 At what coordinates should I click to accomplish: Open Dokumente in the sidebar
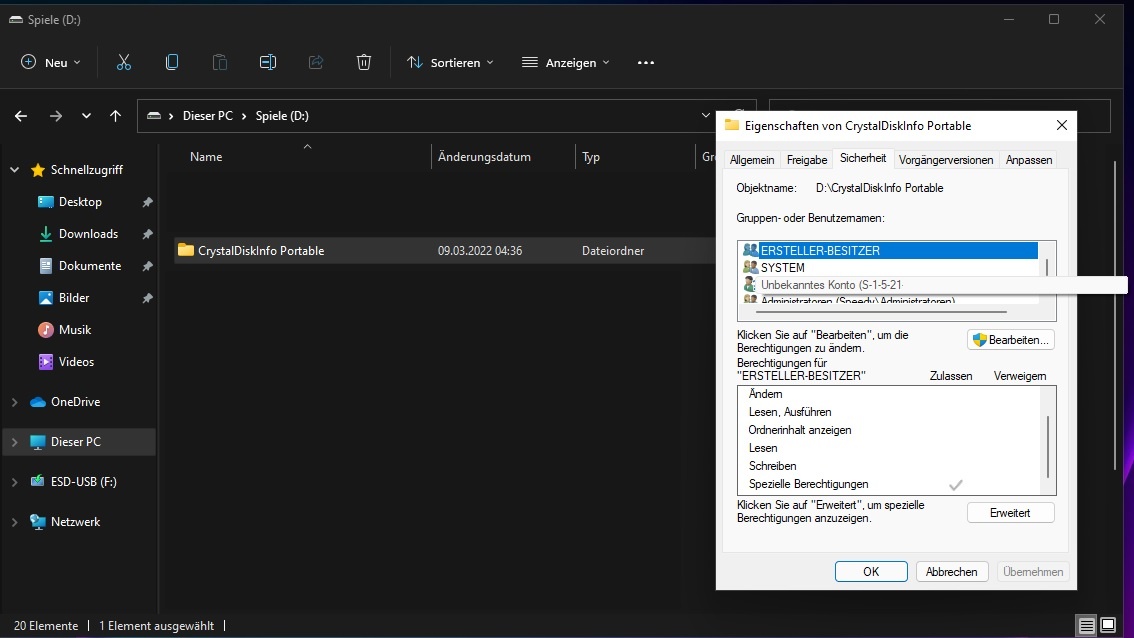[90, 265]
